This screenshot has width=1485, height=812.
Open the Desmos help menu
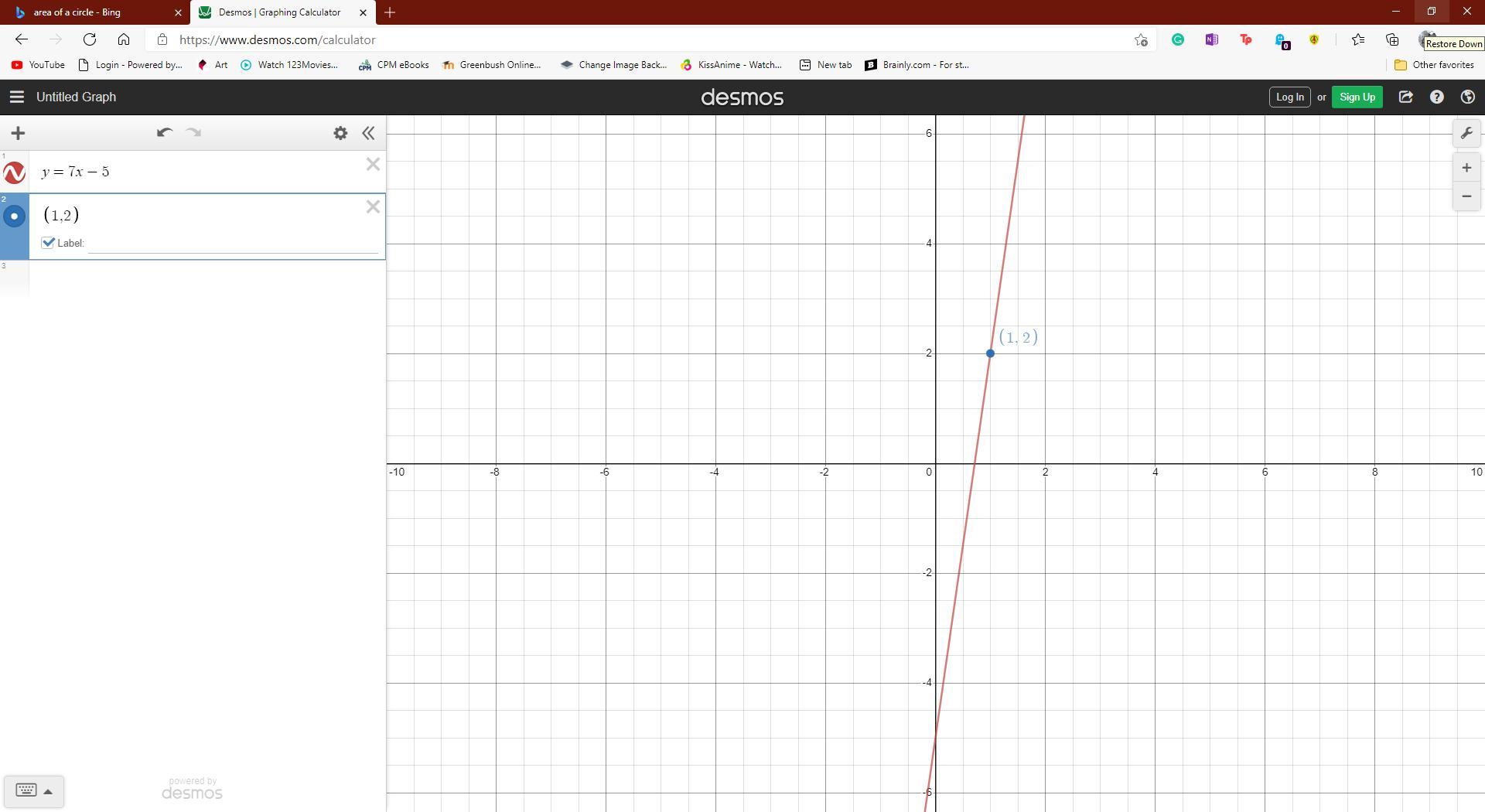point(1436,97)
